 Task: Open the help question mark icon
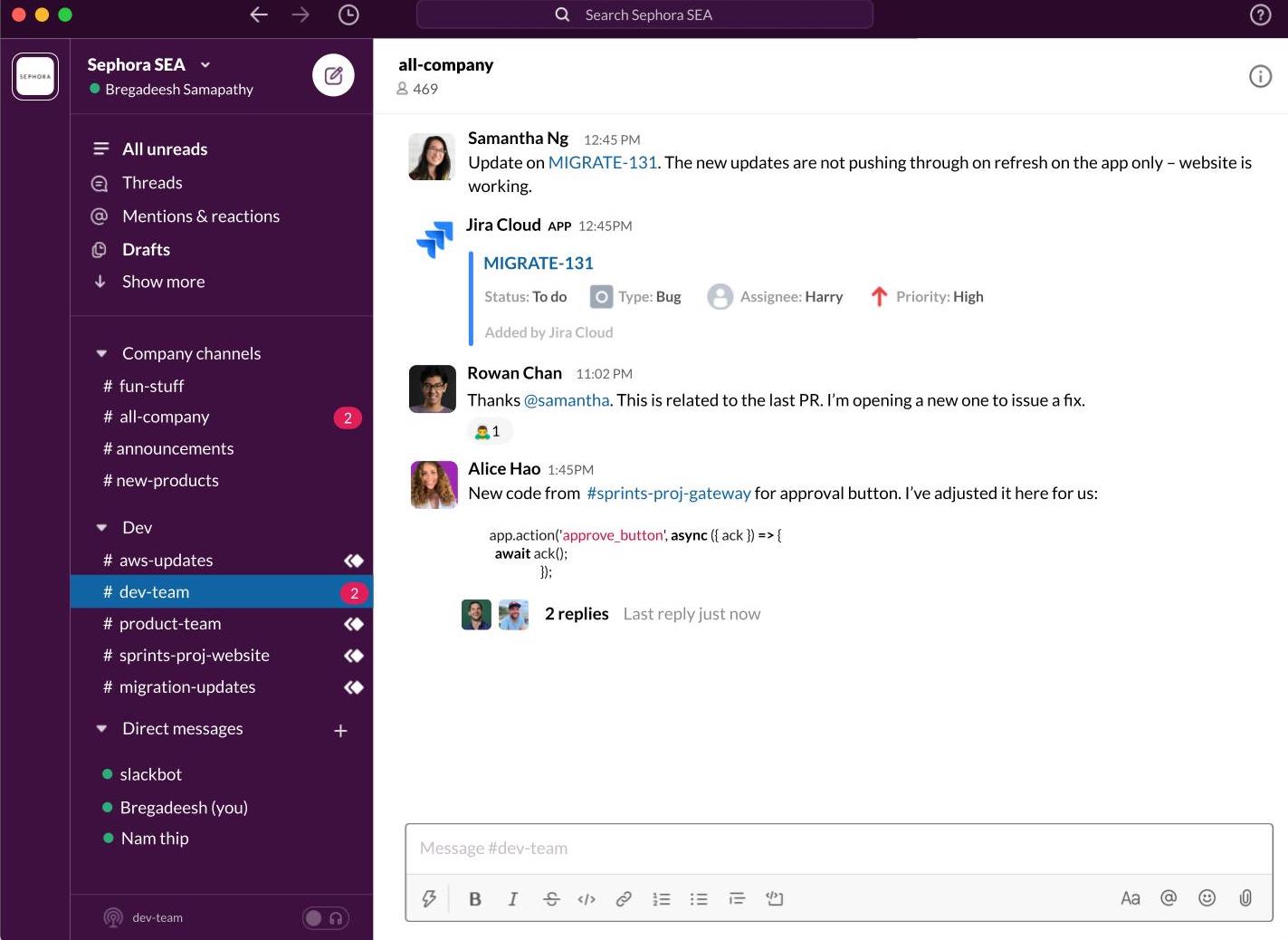tap(1260, 14)
